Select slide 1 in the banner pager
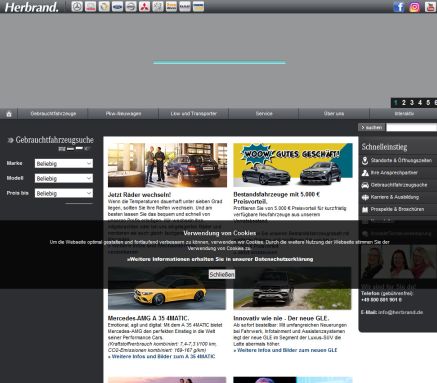Image resolution: width=437 pixels, height=383 pixels. coord(396,103)
